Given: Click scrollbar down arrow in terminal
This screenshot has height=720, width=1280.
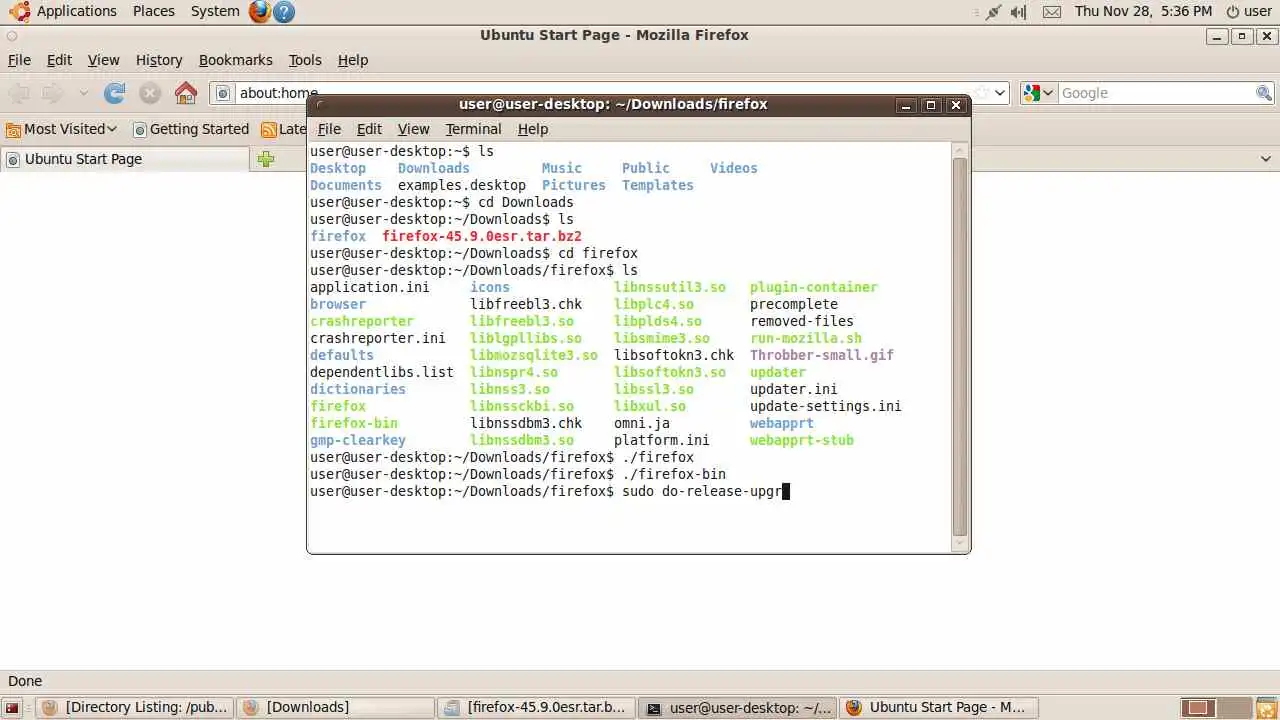Looking at the screenshot, I should (x=960, y=544).
